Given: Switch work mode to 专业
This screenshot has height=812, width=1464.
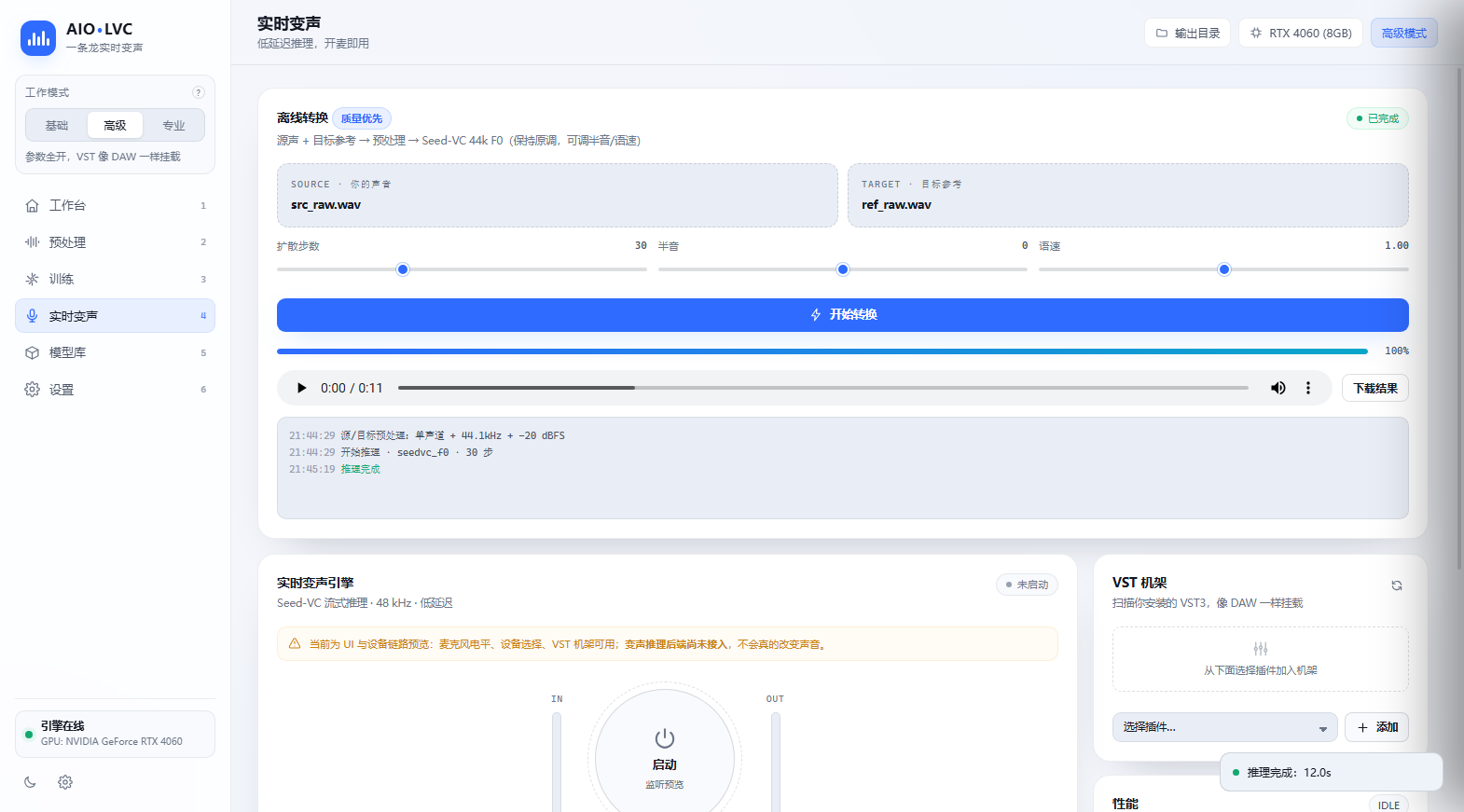Looking at the screenshot, I should (x=173, y=125).
